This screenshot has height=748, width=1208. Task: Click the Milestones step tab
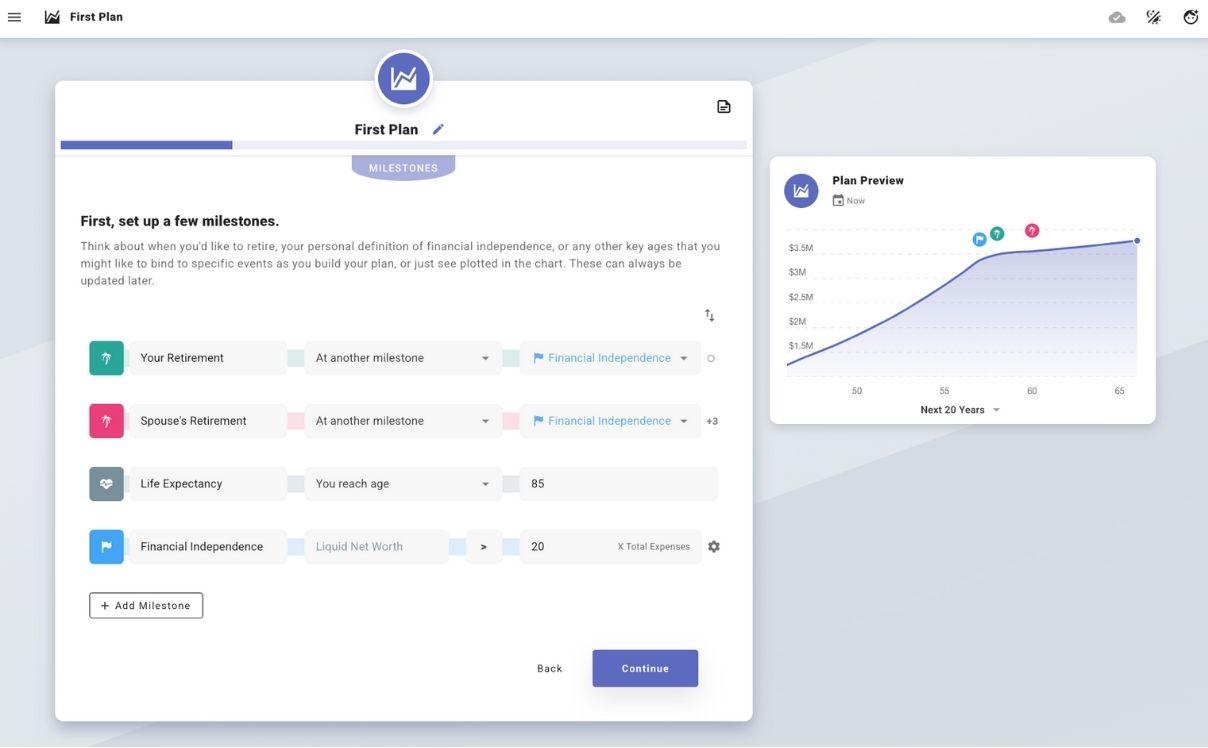point(403,168)
